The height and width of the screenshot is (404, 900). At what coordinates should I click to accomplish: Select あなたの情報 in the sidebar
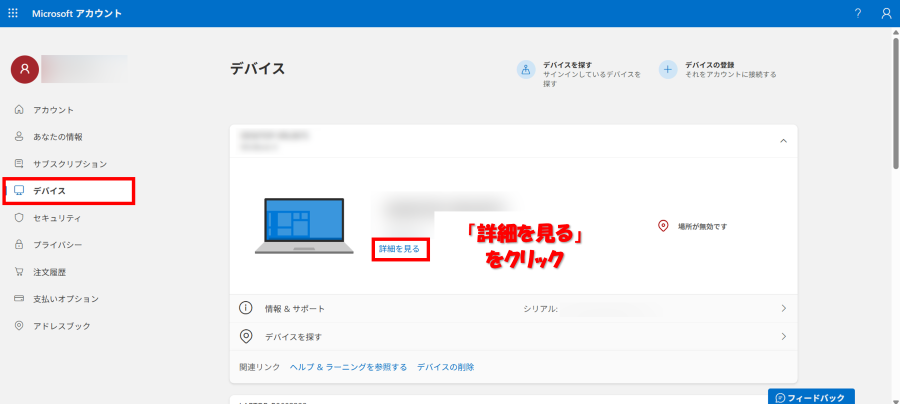tap(57, 137)
